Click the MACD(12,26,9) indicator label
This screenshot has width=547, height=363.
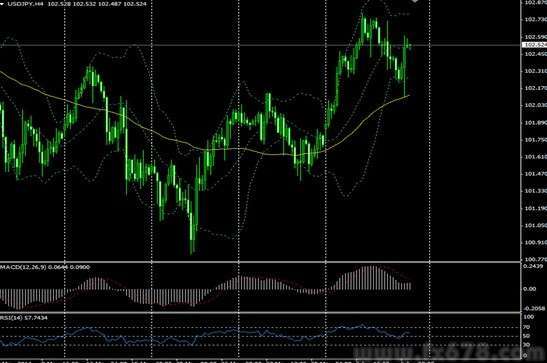[23, 267]
